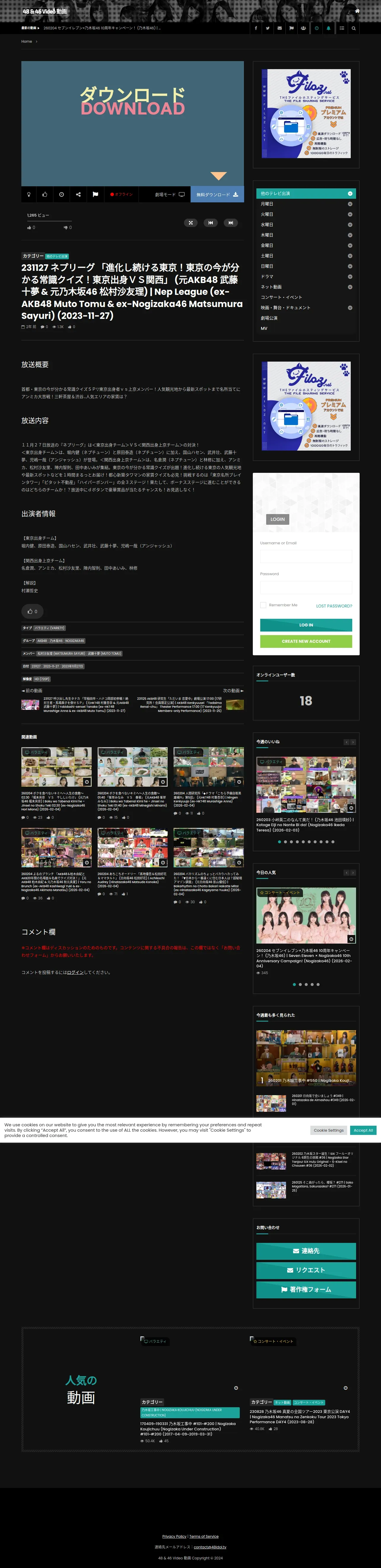Viewport: 381px width, 1568px height.
Task: Click the HD (720P) resolution tag
Action: pyautogui.click(x=42, y=679)
